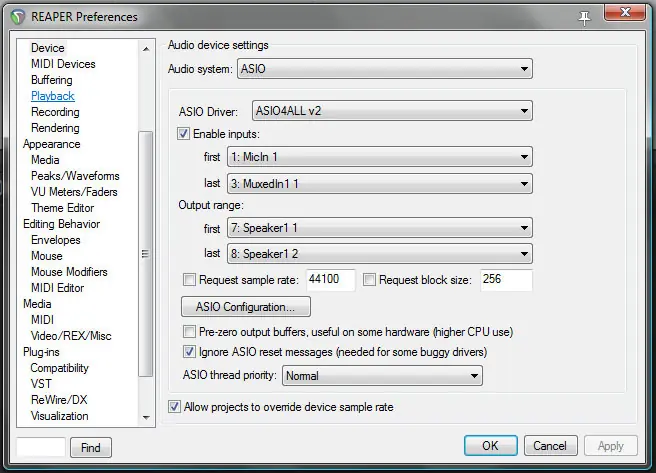Select Device in the preferences tree
The height and width of the screenshot is (473, 656).
[48, 48]
